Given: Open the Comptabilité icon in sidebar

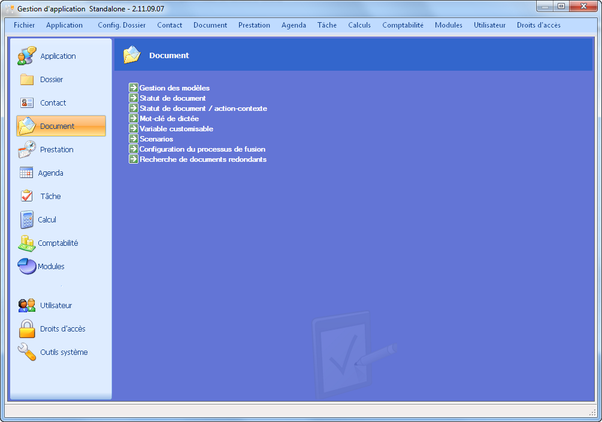Looking at the screenshot, I should [27, 243].
